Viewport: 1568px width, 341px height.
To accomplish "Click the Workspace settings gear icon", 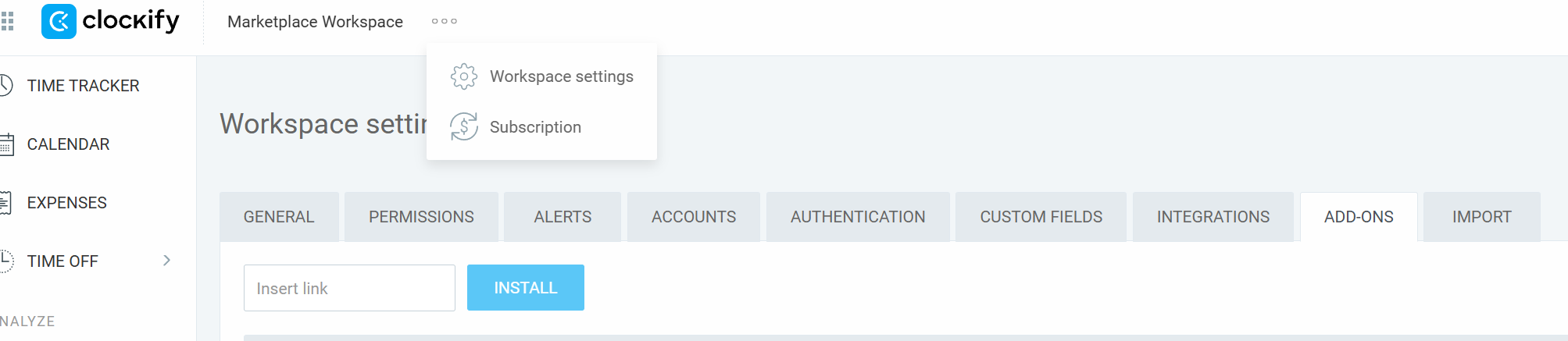I will pyautogui.click(x=464, y=76).
